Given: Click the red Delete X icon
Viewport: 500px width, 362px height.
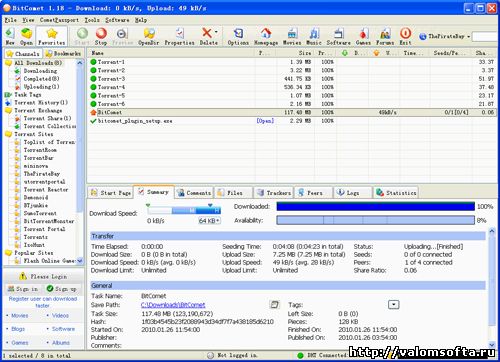Looking at the screenshot, I should pyautogui.click(x=207, y=32).
